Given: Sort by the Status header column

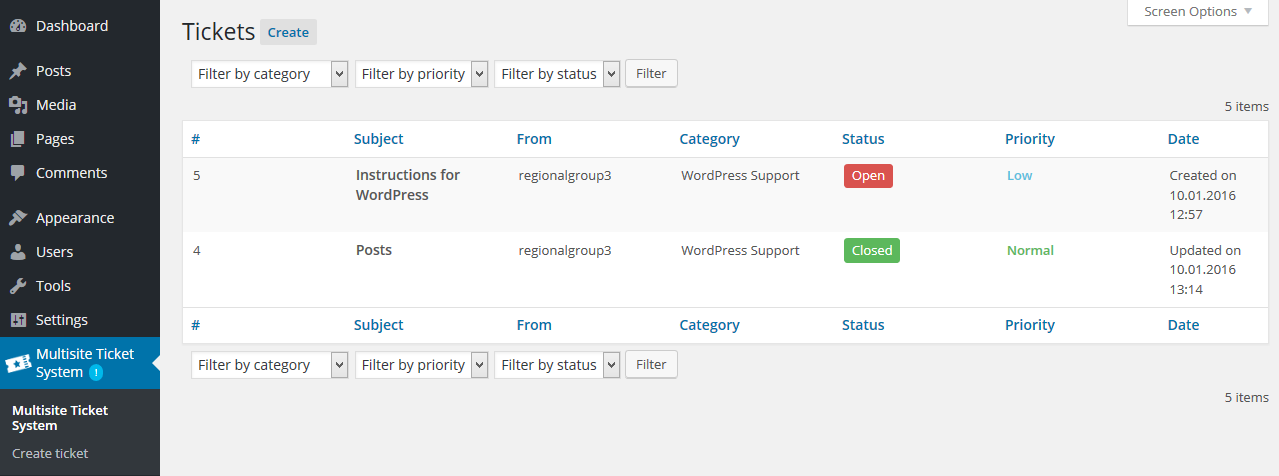Looking at the screenshot, I should [863, 139].
